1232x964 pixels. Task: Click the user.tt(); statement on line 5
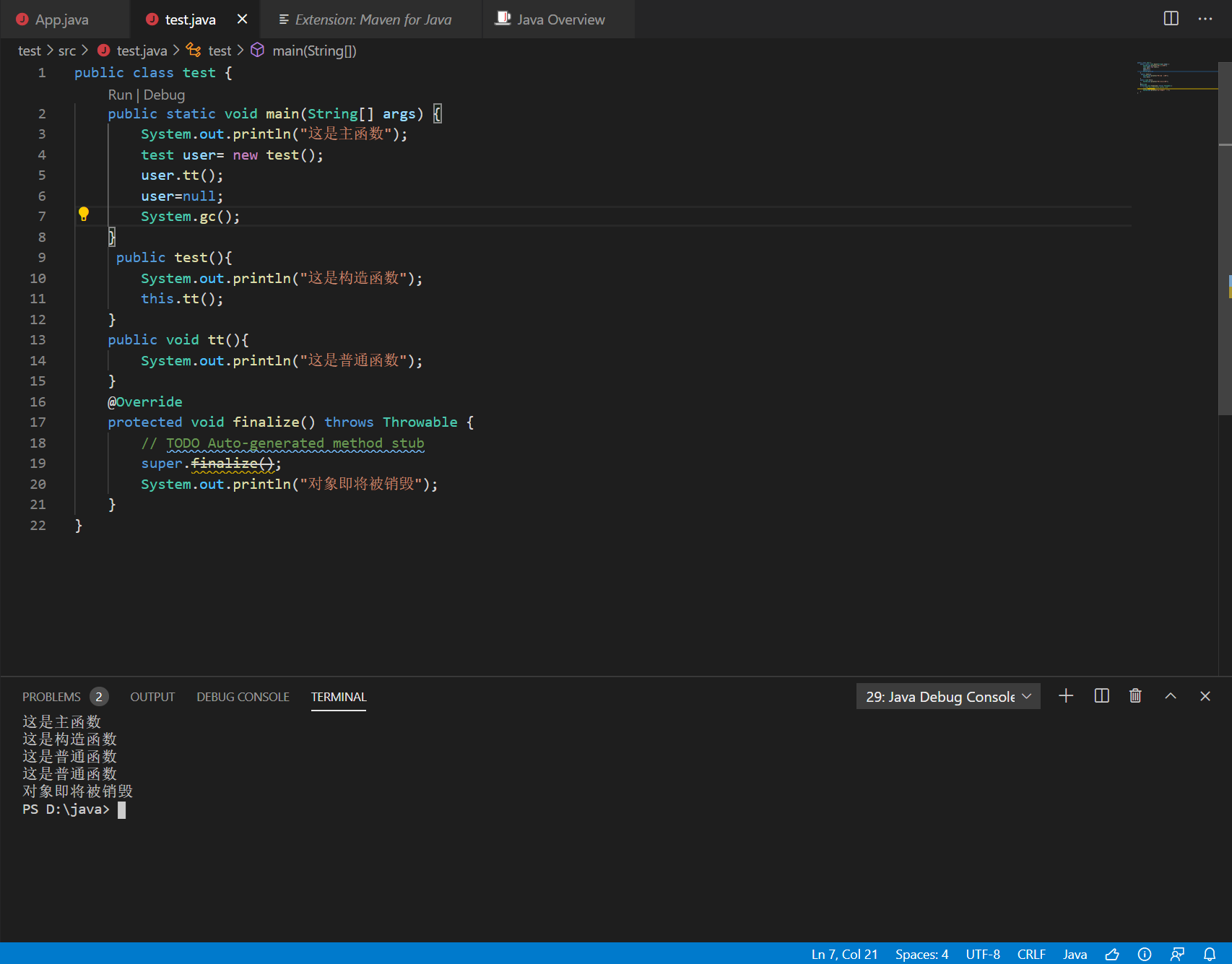point(182,175)
